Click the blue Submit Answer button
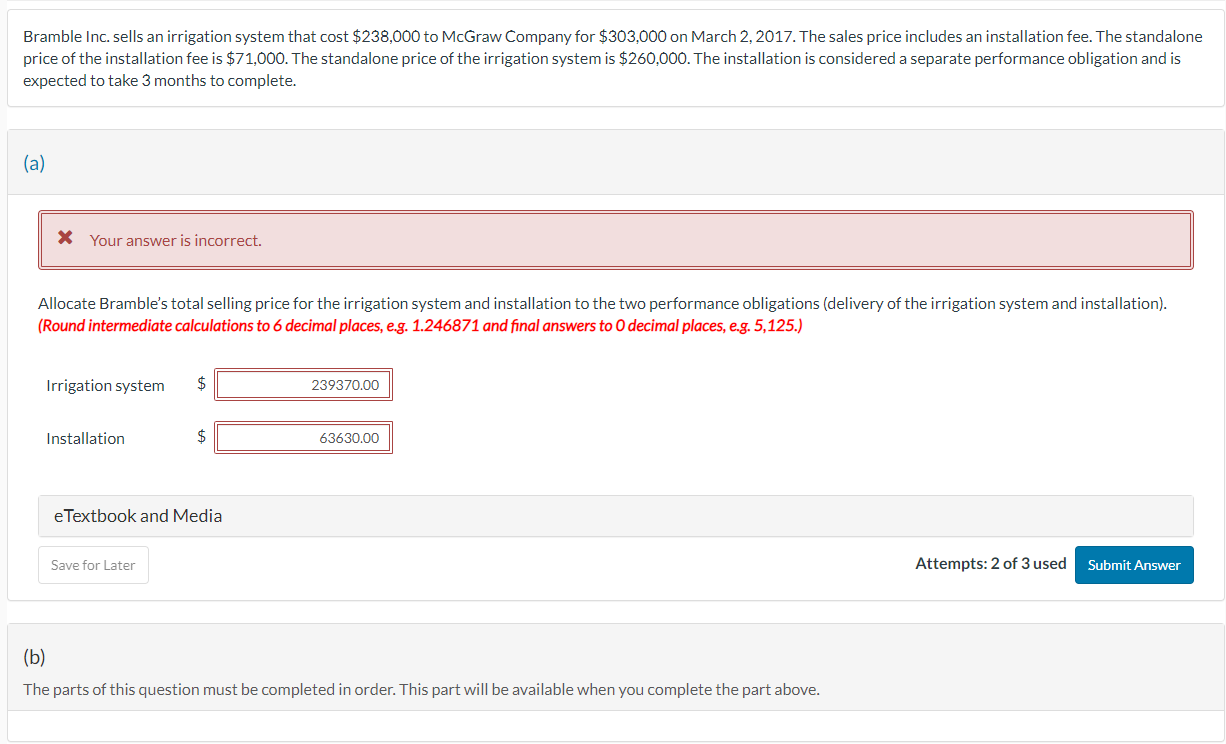This screenshot has height=744, width=1226. coord(1134,565)
